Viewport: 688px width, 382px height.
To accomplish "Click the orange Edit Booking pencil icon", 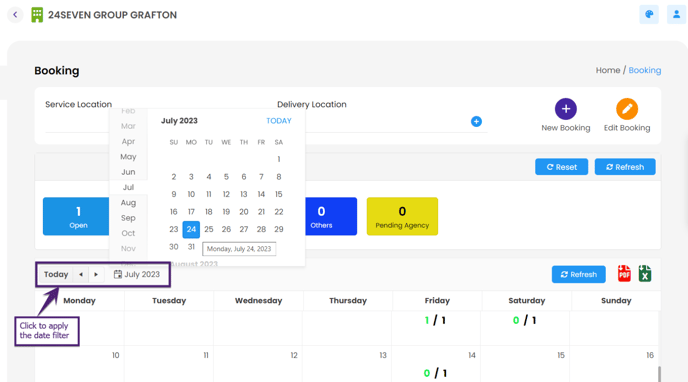I will (627, 109).
